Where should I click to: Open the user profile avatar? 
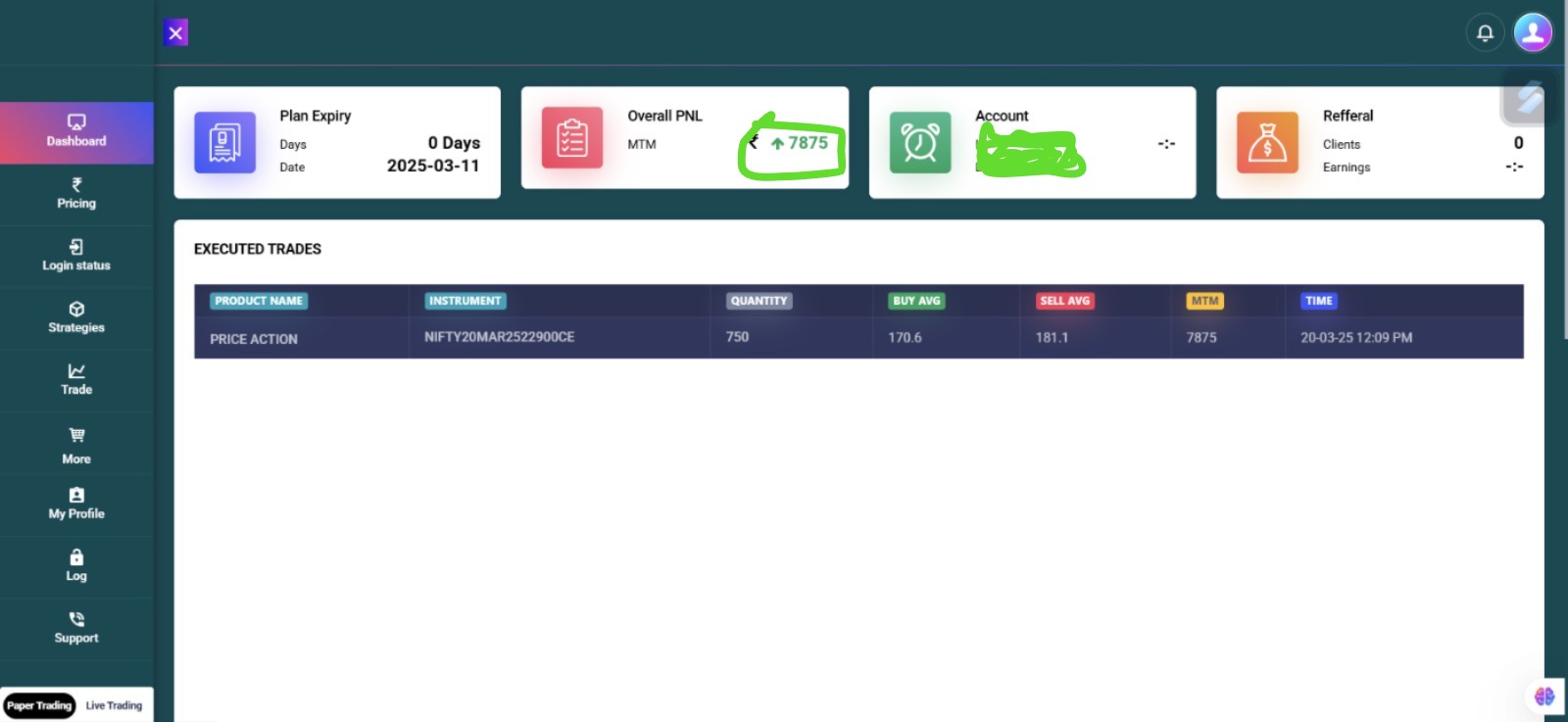point(1533,32)
